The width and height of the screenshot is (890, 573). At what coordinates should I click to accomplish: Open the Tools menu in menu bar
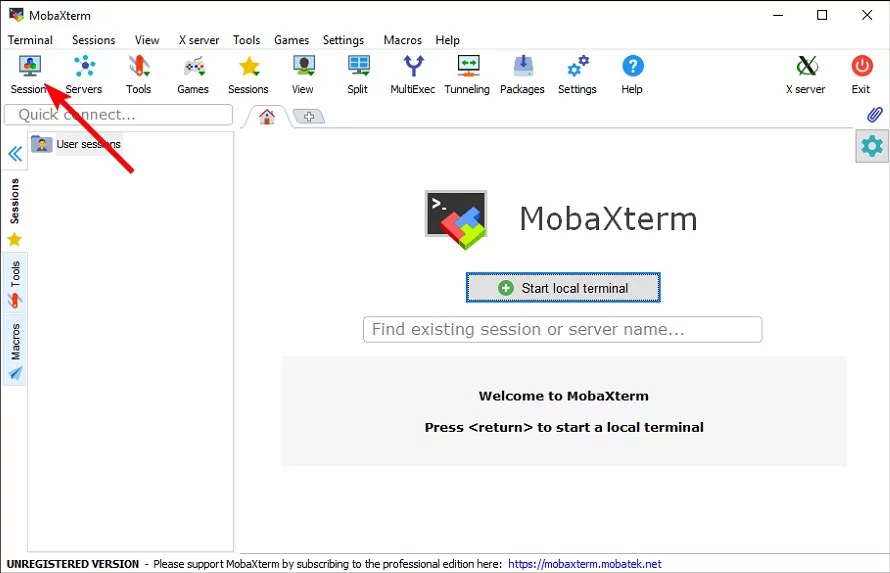(246, 40)
